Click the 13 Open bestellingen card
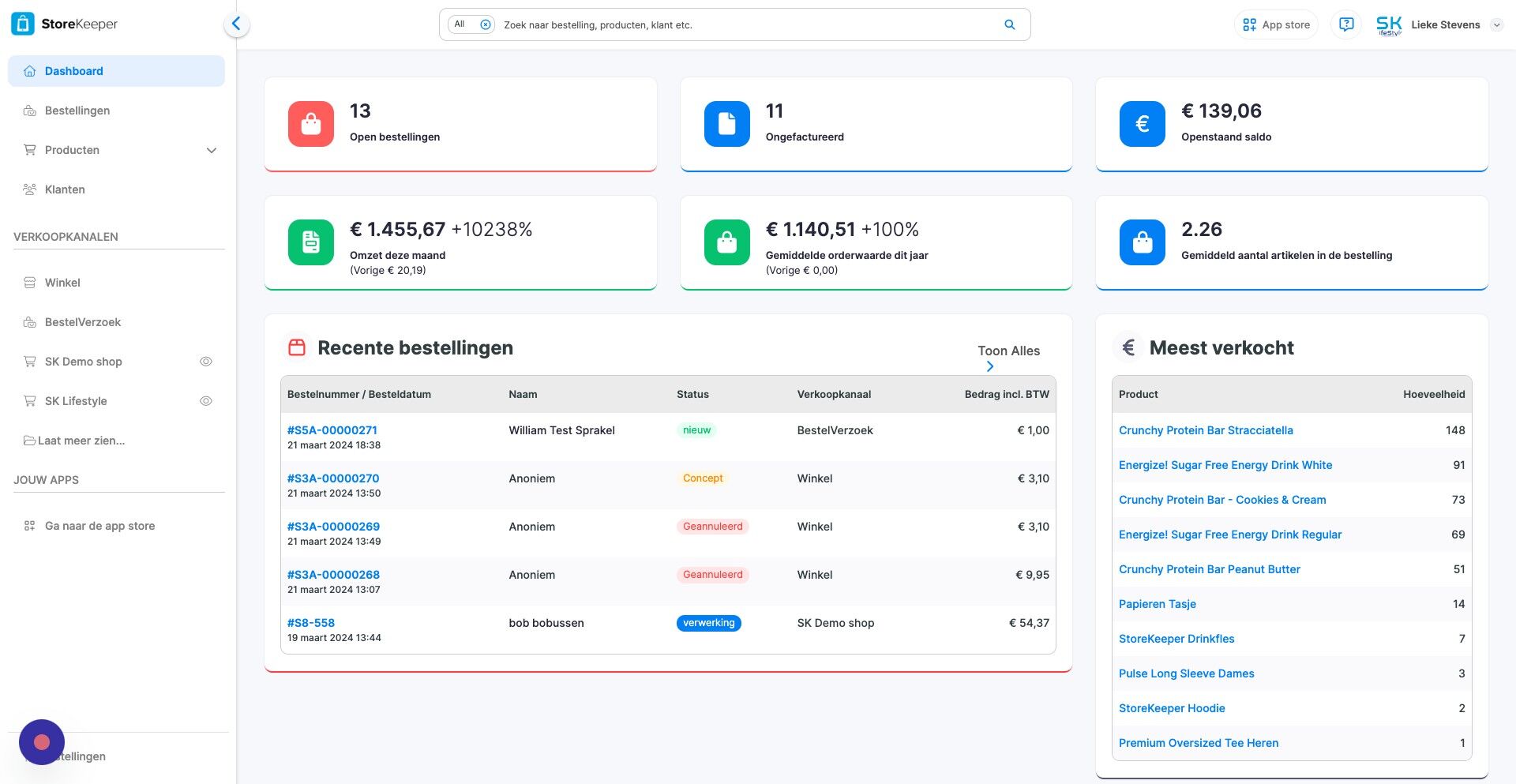Image resolution: width=1516 pixels, height=784 pixels. [x=460, y=124]
